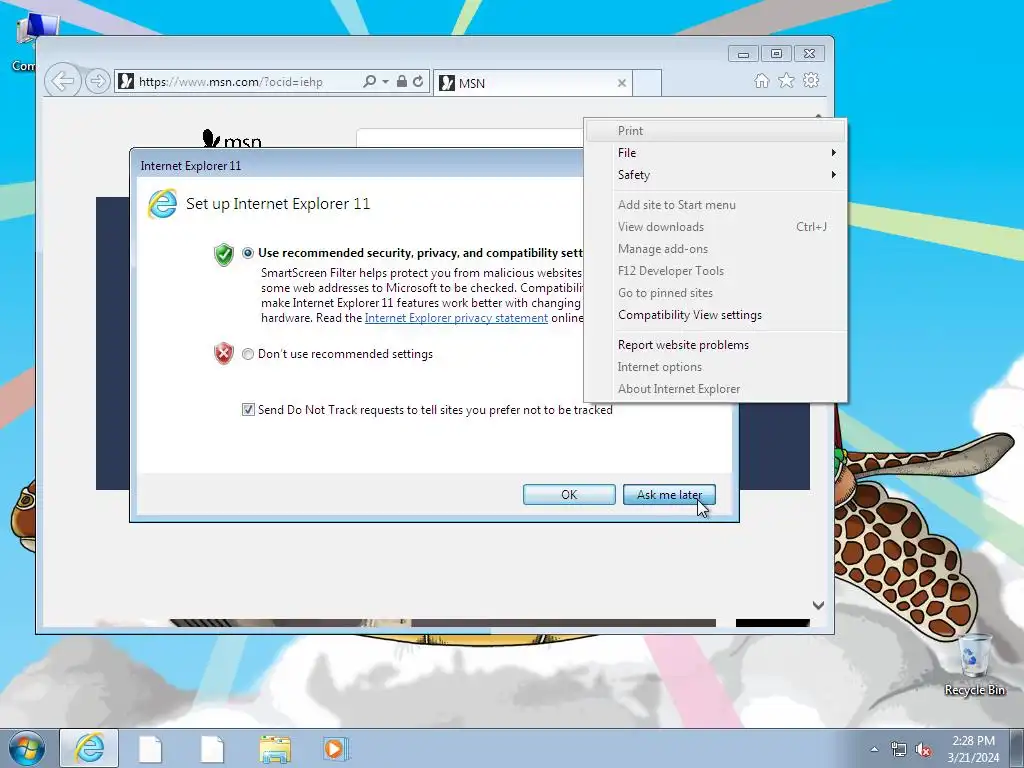Click the security lock icon in address bar

pos(402,82)
